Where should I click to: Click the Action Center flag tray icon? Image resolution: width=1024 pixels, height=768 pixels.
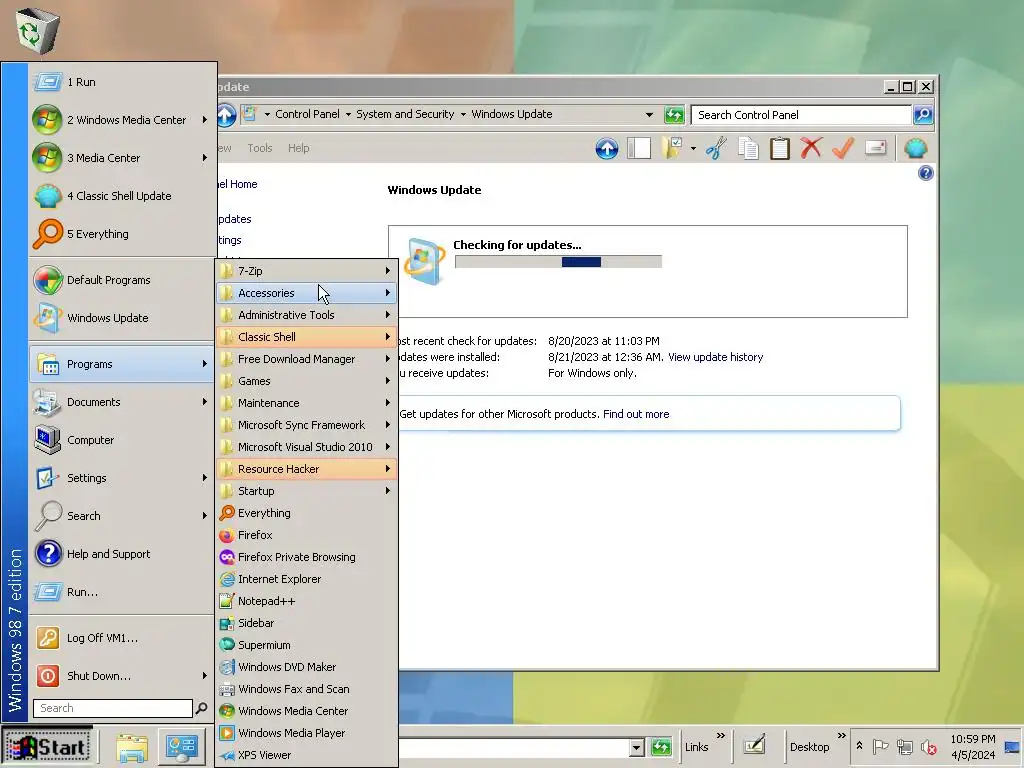click(880, 746)
